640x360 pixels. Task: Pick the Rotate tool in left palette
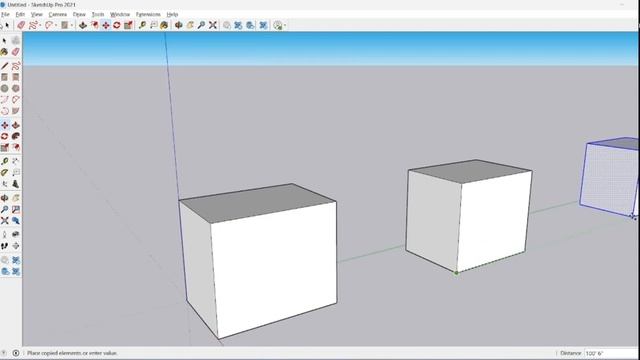click(x=4, y=136)
